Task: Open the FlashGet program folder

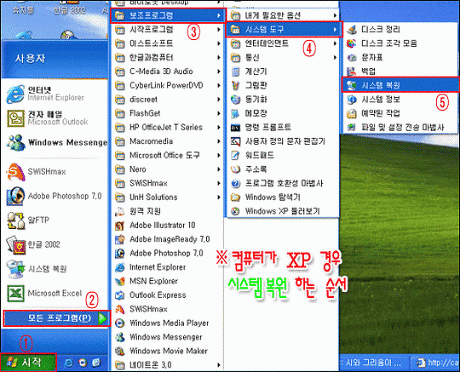Action: [168, 113]
